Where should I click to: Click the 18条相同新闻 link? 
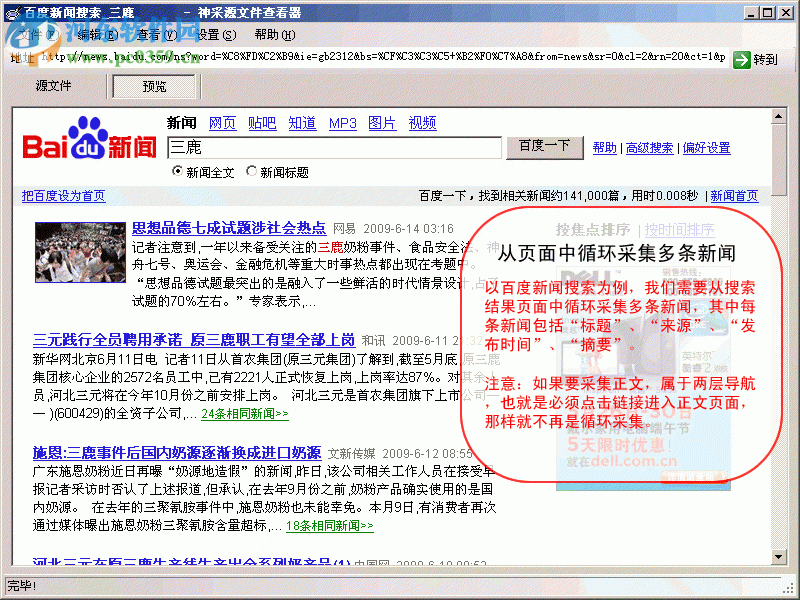[330, 526]
